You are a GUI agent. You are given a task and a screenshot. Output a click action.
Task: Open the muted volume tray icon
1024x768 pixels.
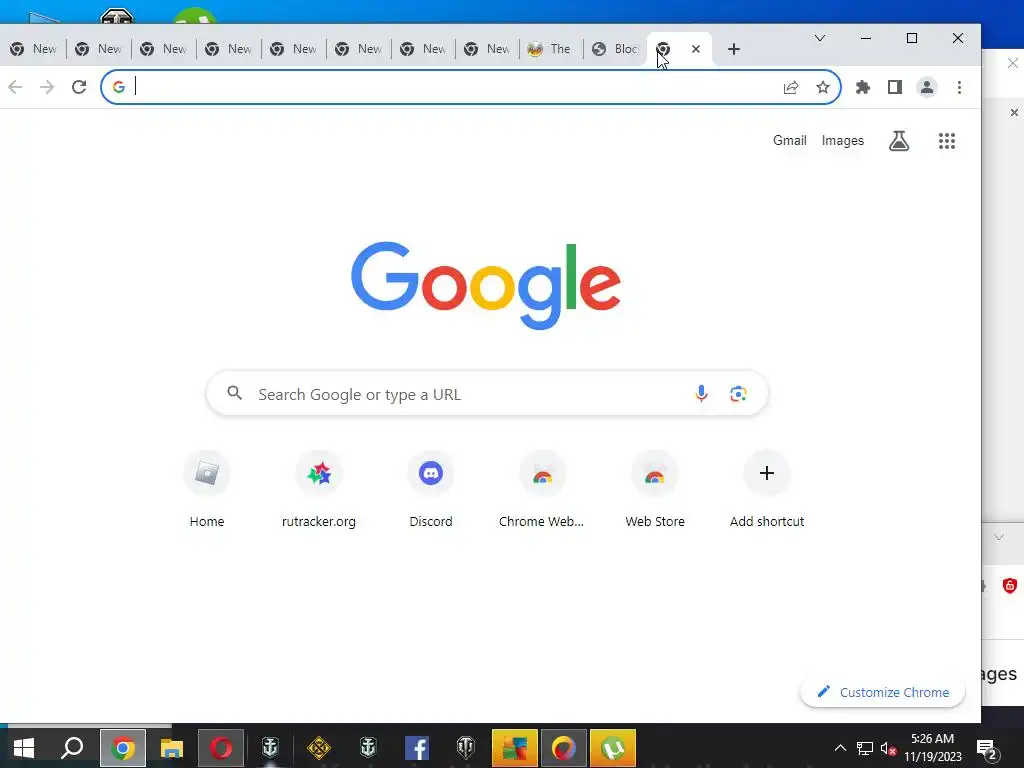click(888, 748)
